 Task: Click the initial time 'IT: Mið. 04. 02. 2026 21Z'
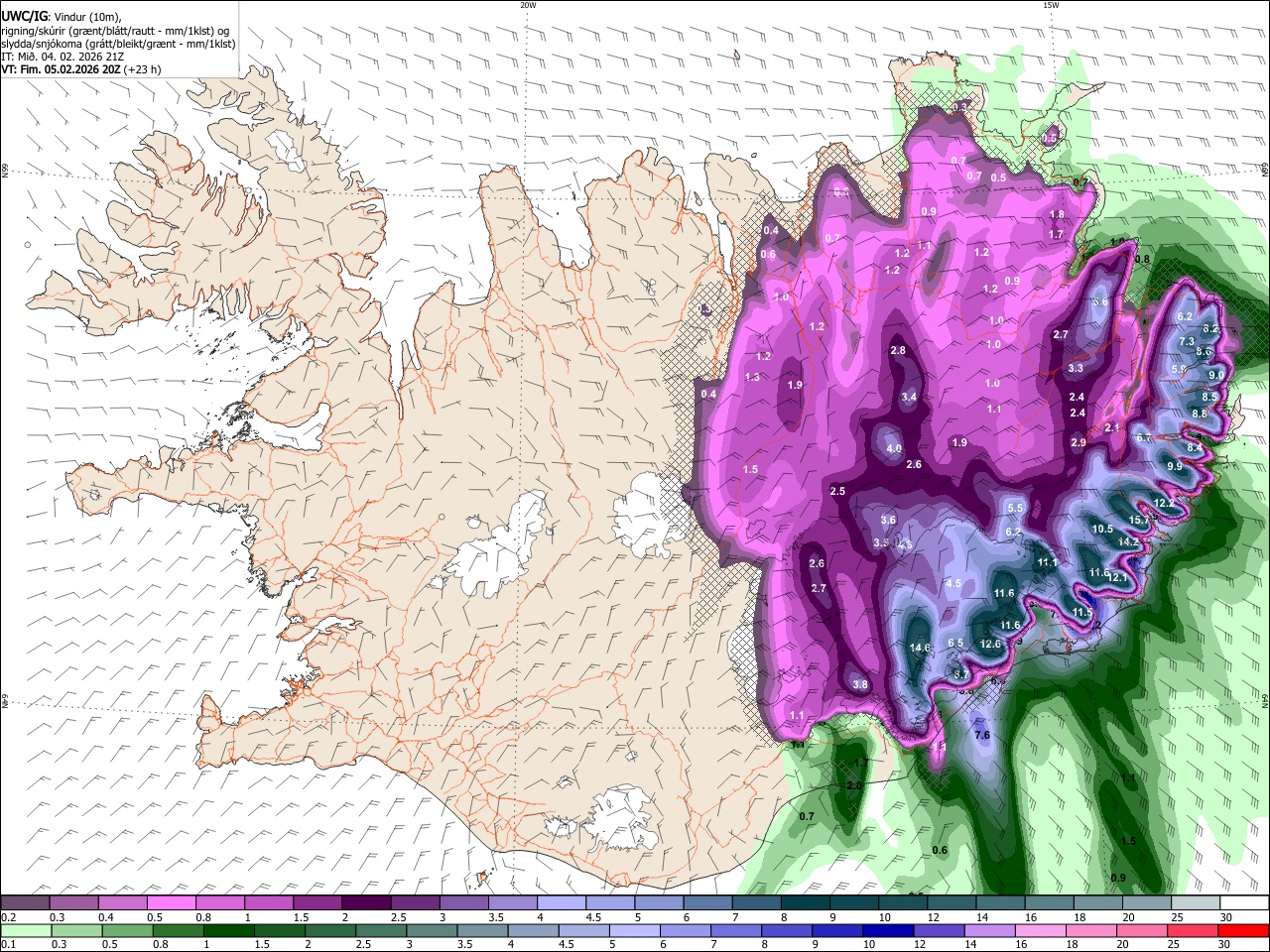tap(61, 57)
